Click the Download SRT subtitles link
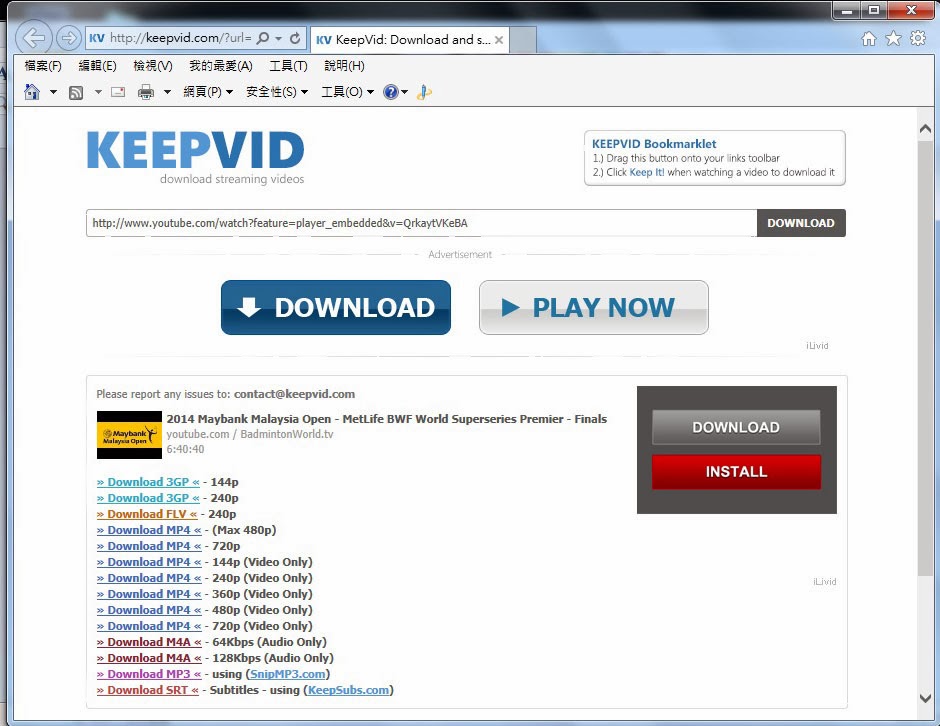The height and width of the screenshot is (726, 940). [147, 690]
